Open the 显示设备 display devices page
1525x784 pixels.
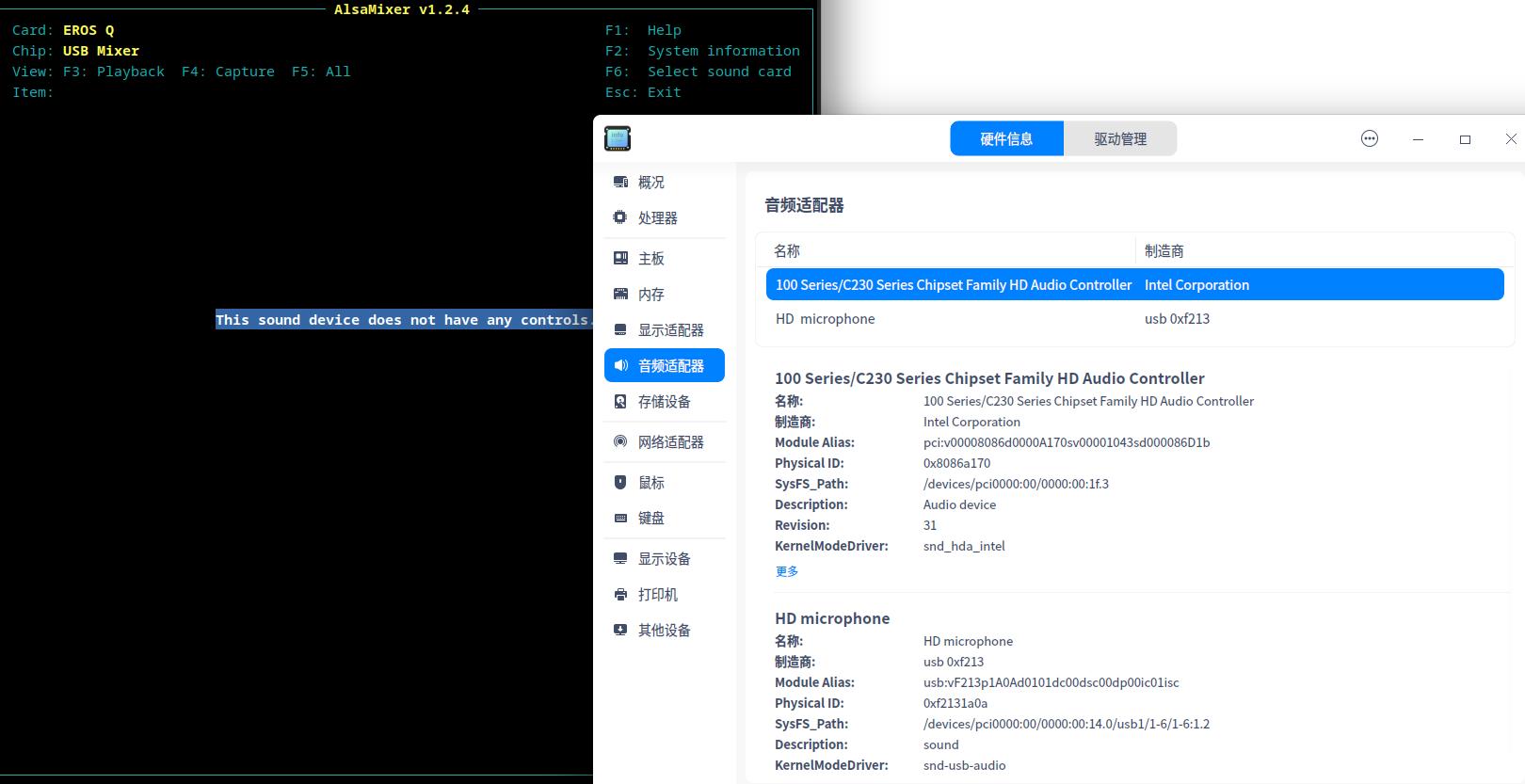tap(665, 558)
